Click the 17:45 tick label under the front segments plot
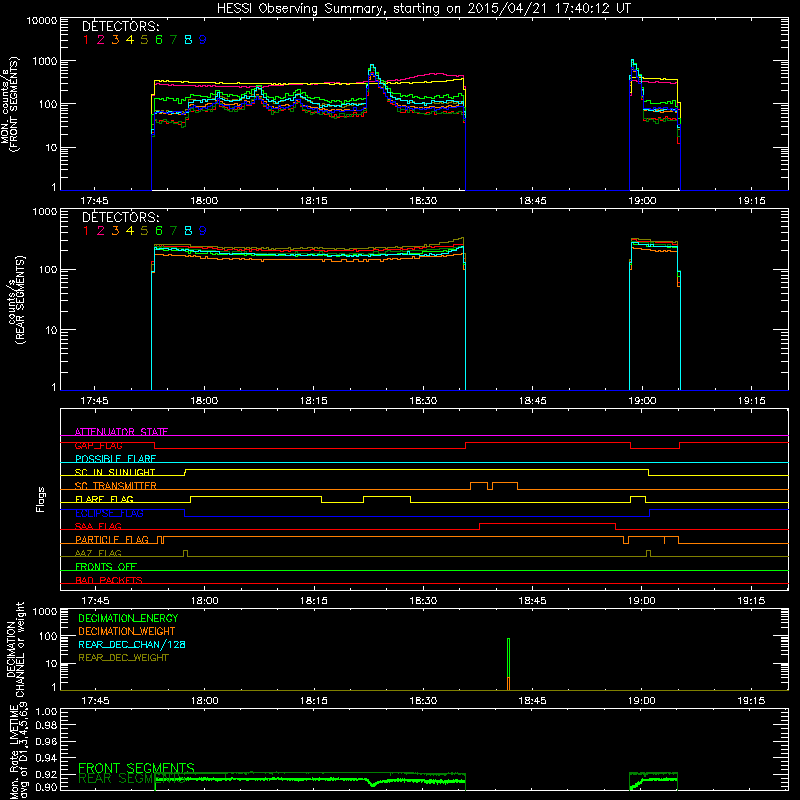 94,201
